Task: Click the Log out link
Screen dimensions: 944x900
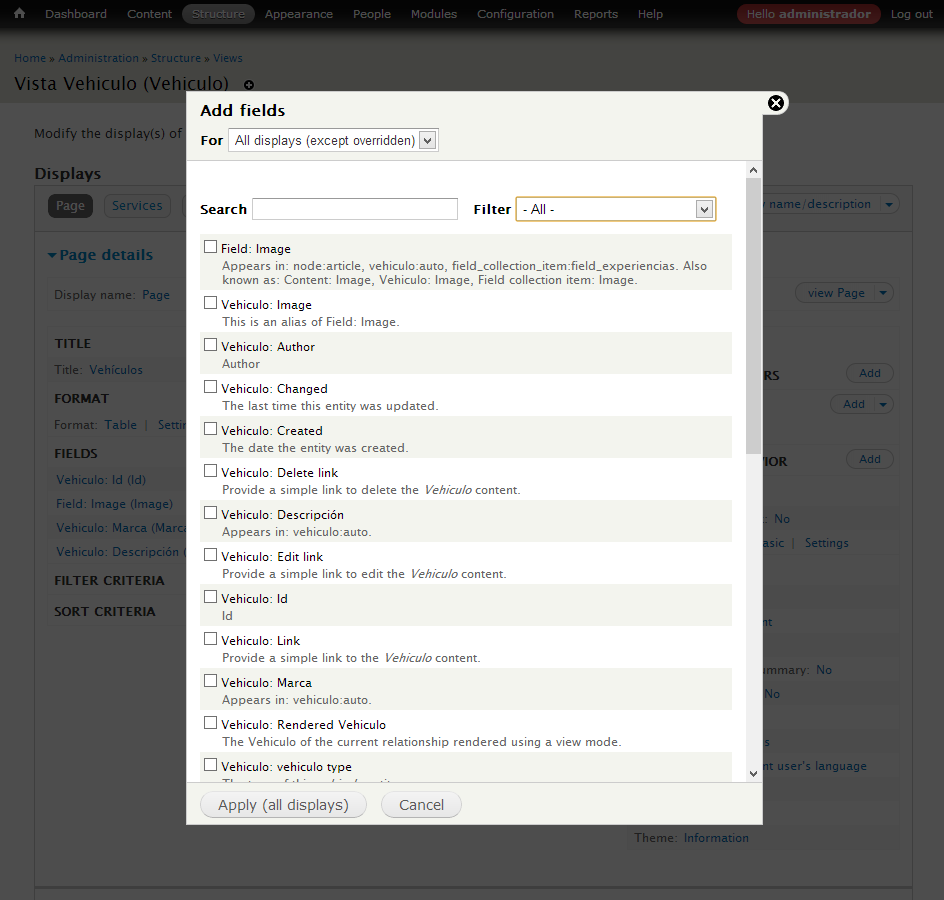Action: (911, 14)
